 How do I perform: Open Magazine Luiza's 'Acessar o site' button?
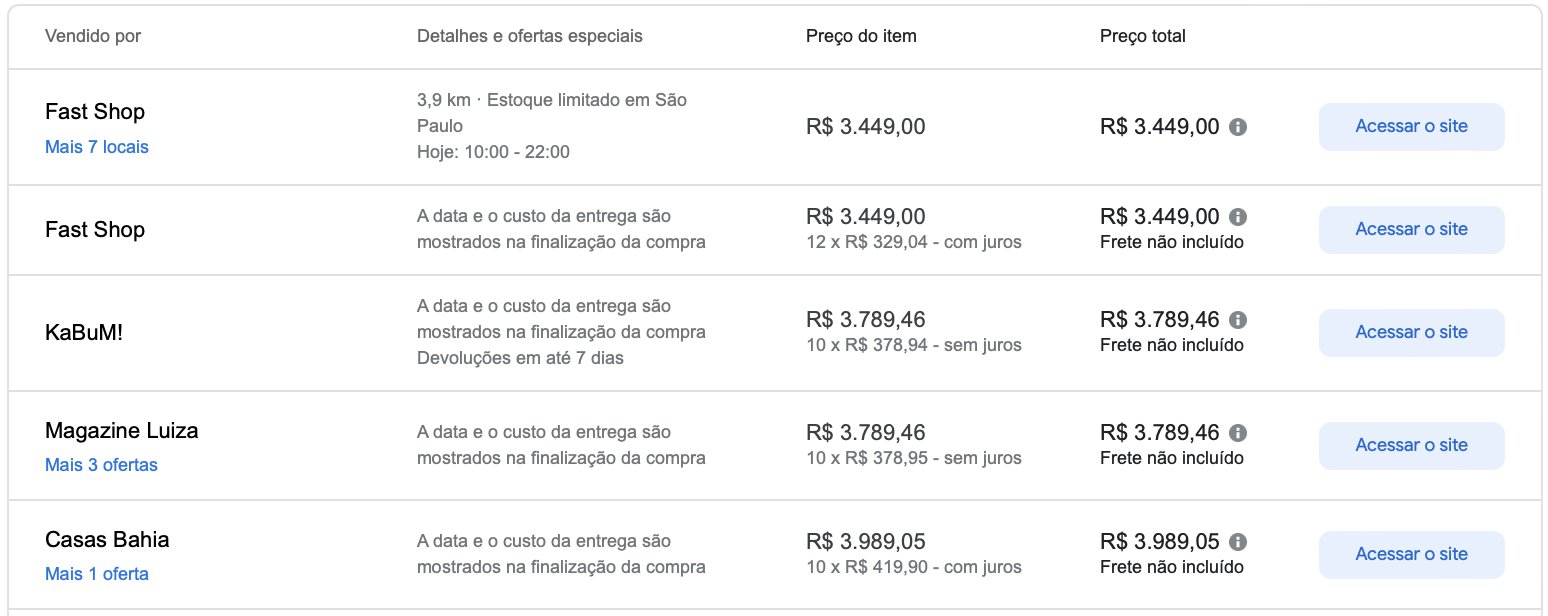coord(1411,446)
